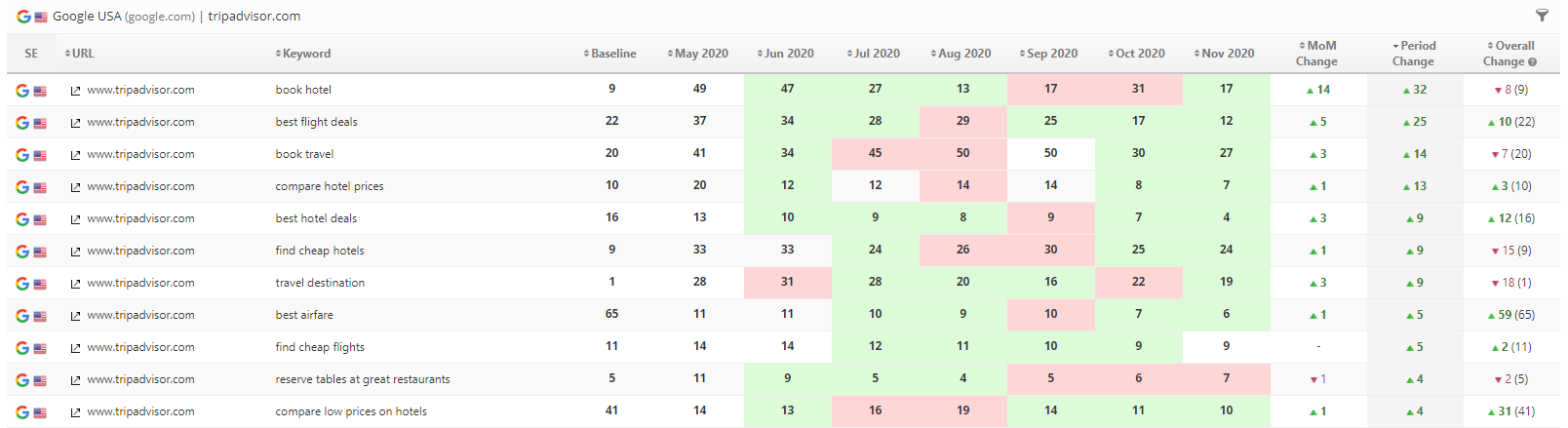Click external link icon for travel destination row

coord(75,284)
